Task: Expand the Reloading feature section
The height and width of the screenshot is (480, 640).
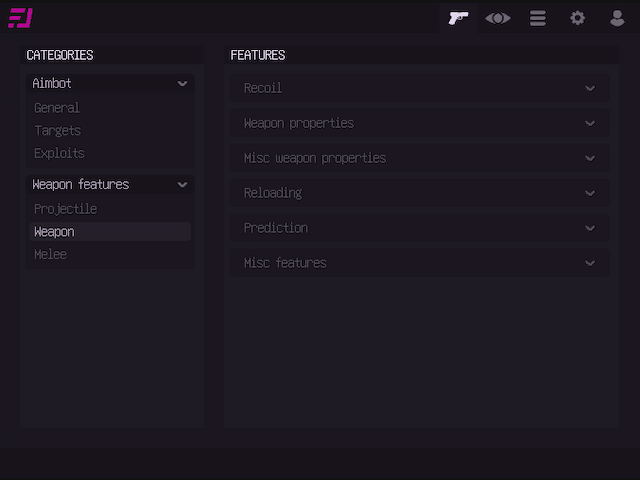Action: [x=590, y=193]
